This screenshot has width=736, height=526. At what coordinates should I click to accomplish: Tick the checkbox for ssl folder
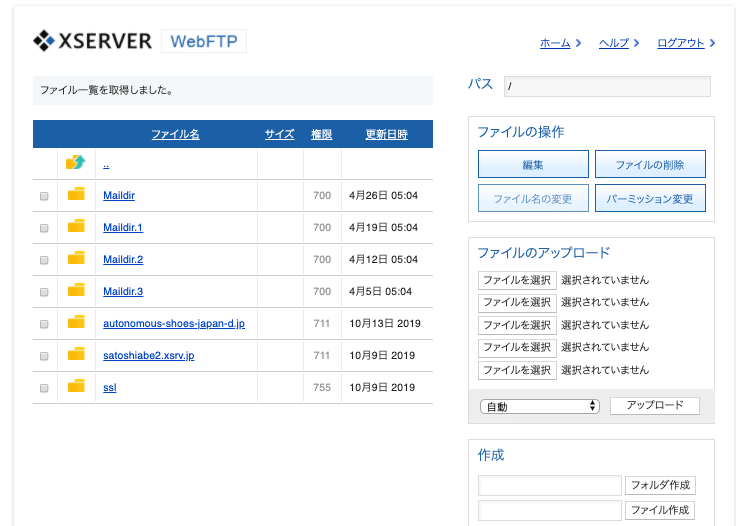pyautogui.click(x=44, y=388)
